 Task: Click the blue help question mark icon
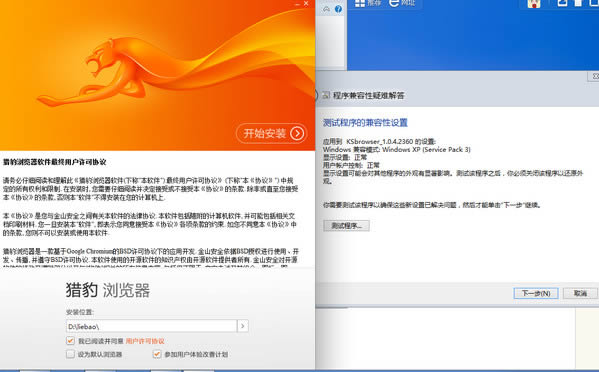(338, 9)
